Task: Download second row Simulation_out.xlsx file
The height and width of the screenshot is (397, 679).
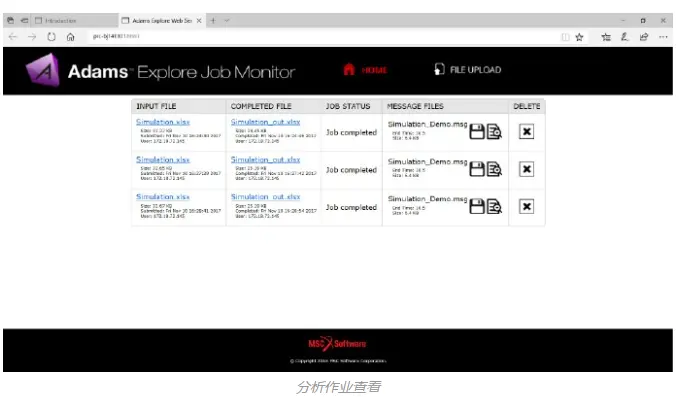Action: (265, 160)
